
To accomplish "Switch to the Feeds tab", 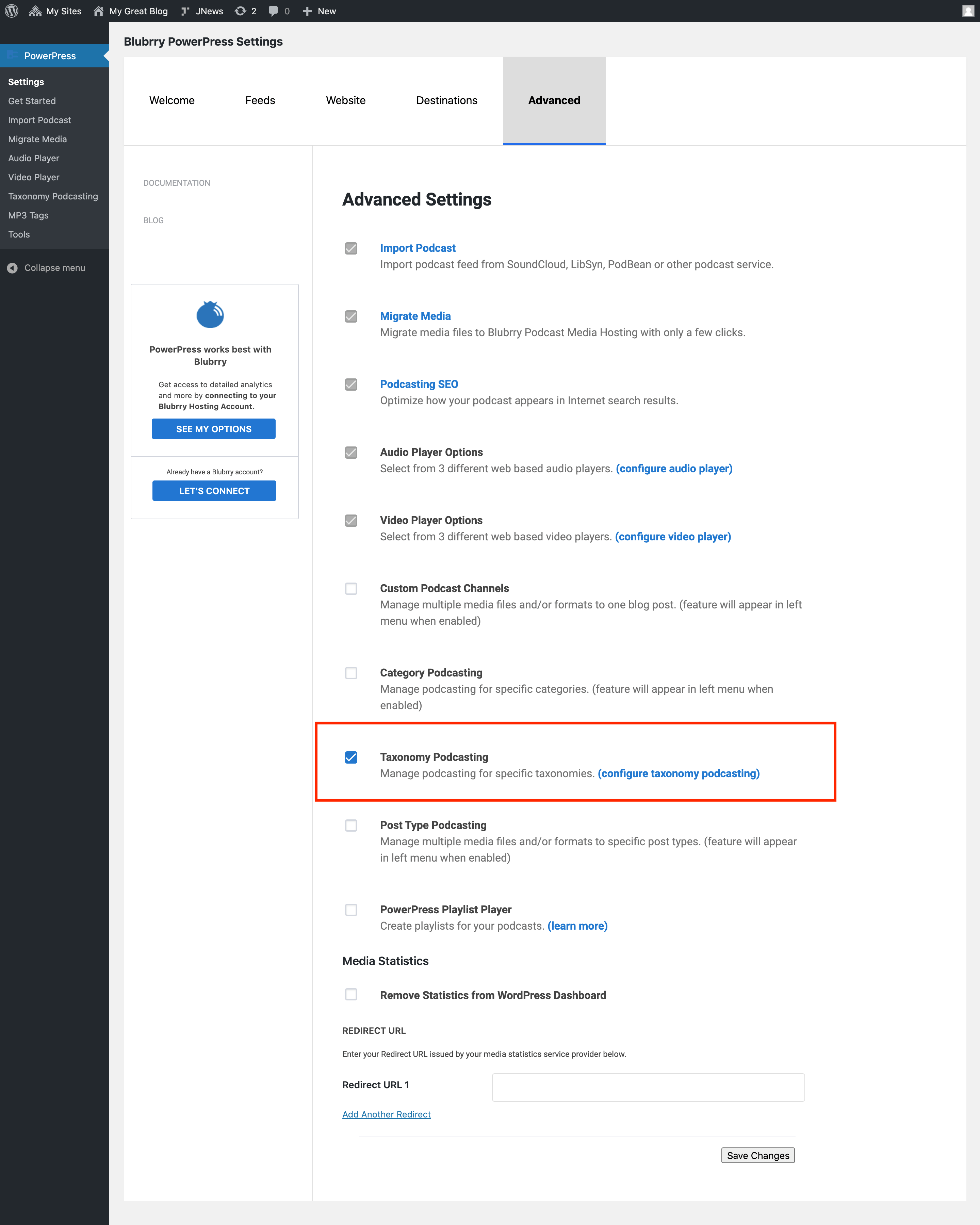I will (x=260, y=101).
